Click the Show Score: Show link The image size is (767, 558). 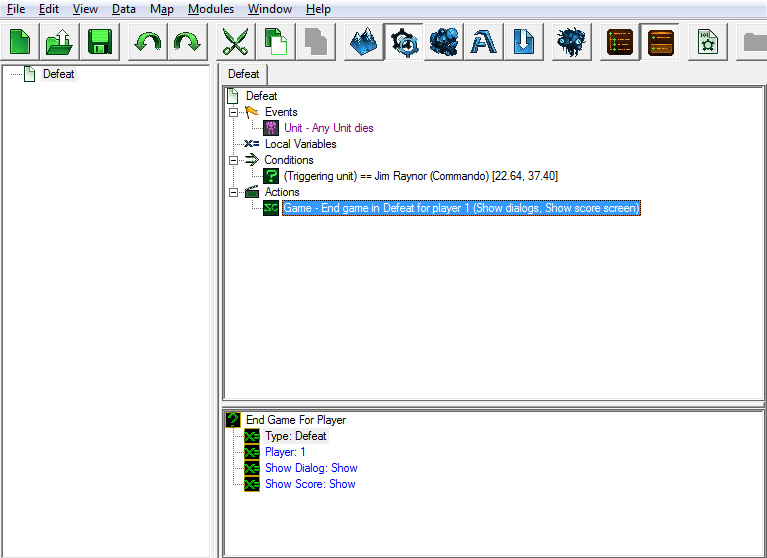tap(310, 484)
